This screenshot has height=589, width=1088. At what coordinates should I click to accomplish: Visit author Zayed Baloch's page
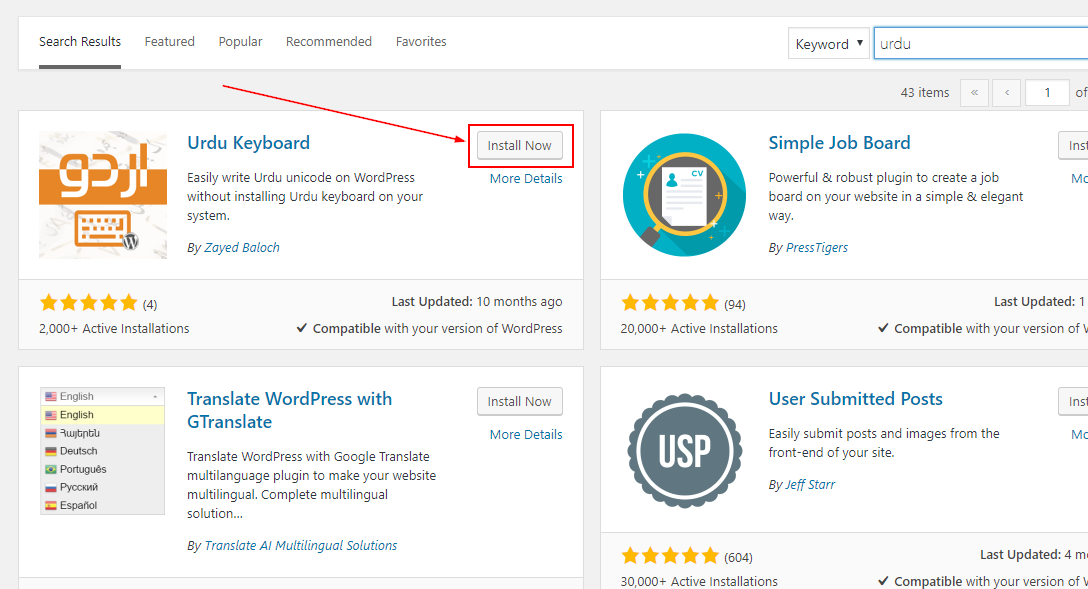tap(242, 248)
